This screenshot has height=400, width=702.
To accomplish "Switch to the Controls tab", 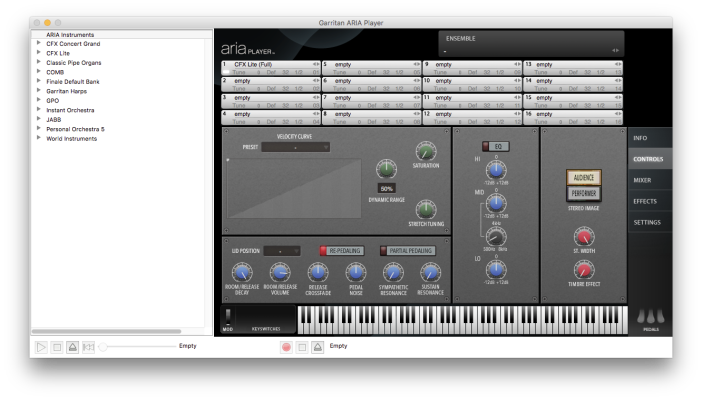I will click(648, 159).
